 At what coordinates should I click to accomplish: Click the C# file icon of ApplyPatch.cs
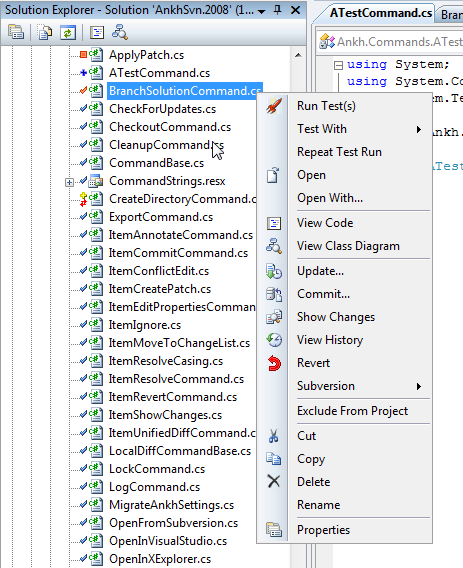click(x=96, y=55)
